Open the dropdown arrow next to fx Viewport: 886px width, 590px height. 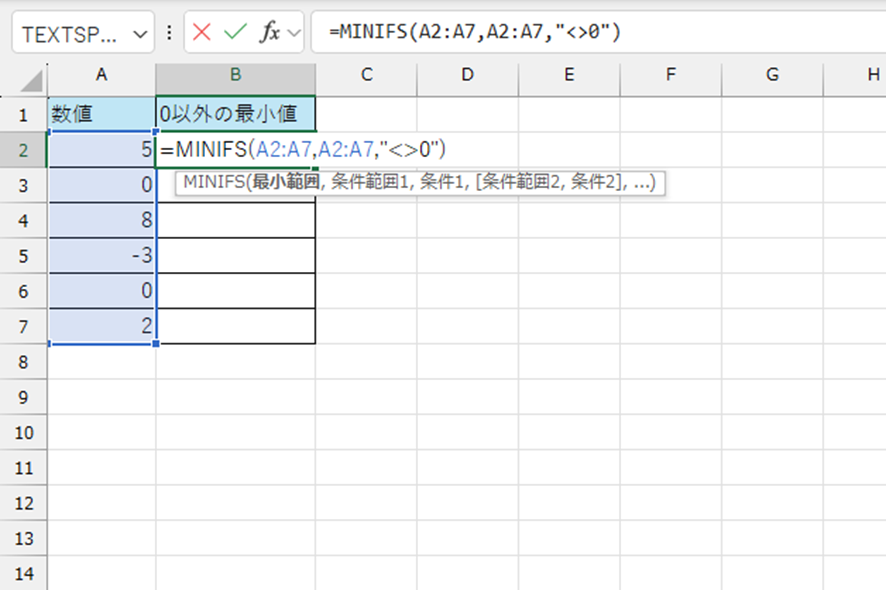click(x=293, y=33)
